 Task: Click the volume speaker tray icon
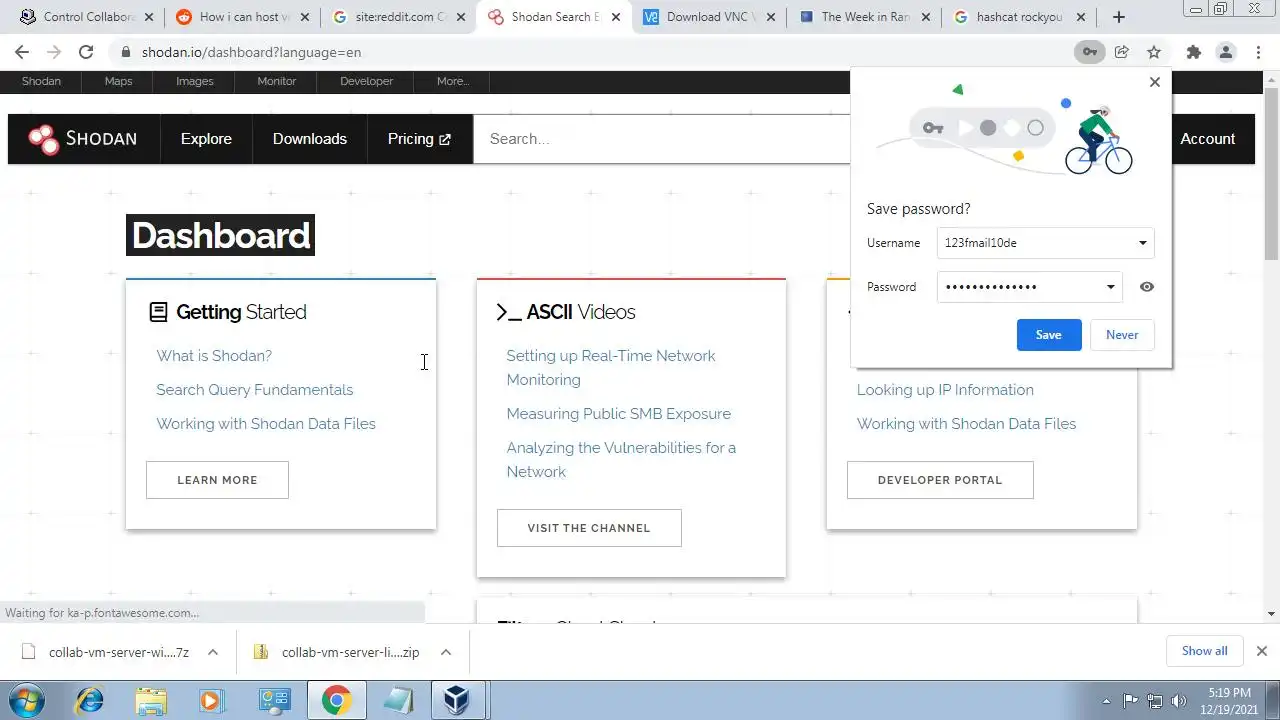1179,700
